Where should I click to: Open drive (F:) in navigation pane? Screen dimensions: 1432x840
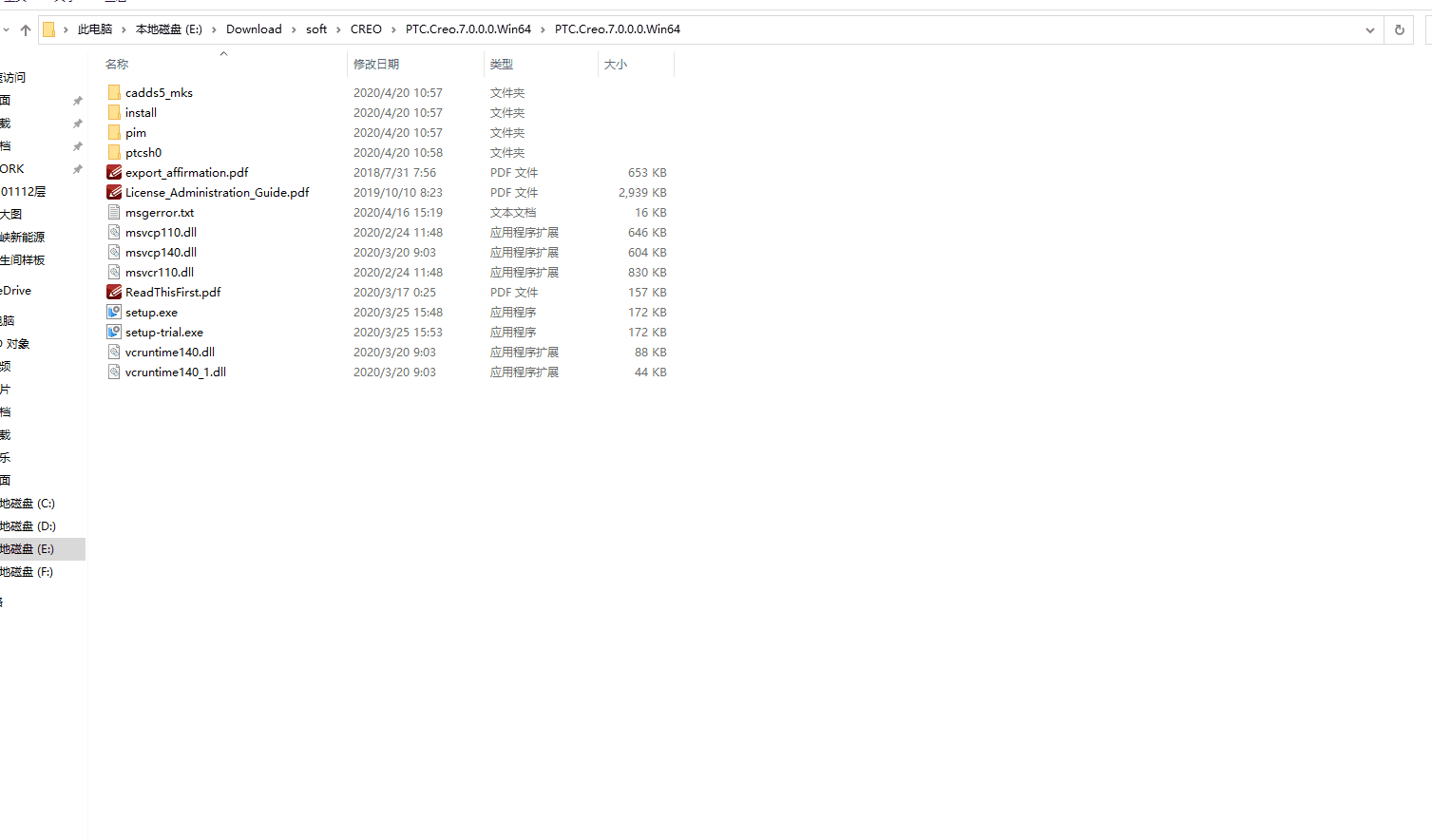(28, 572)
